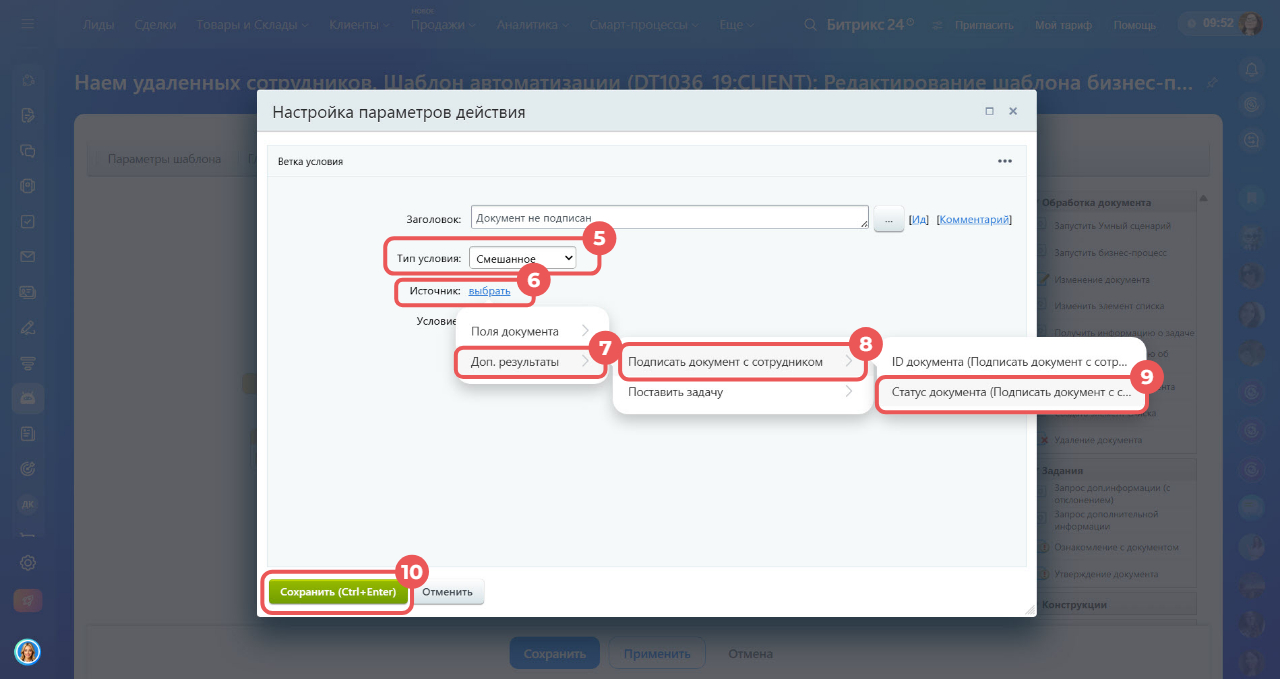1280x679 pixels.
Task: Click the three-dots menu of Ветка условия
Action: click(x=1004, y=161)
